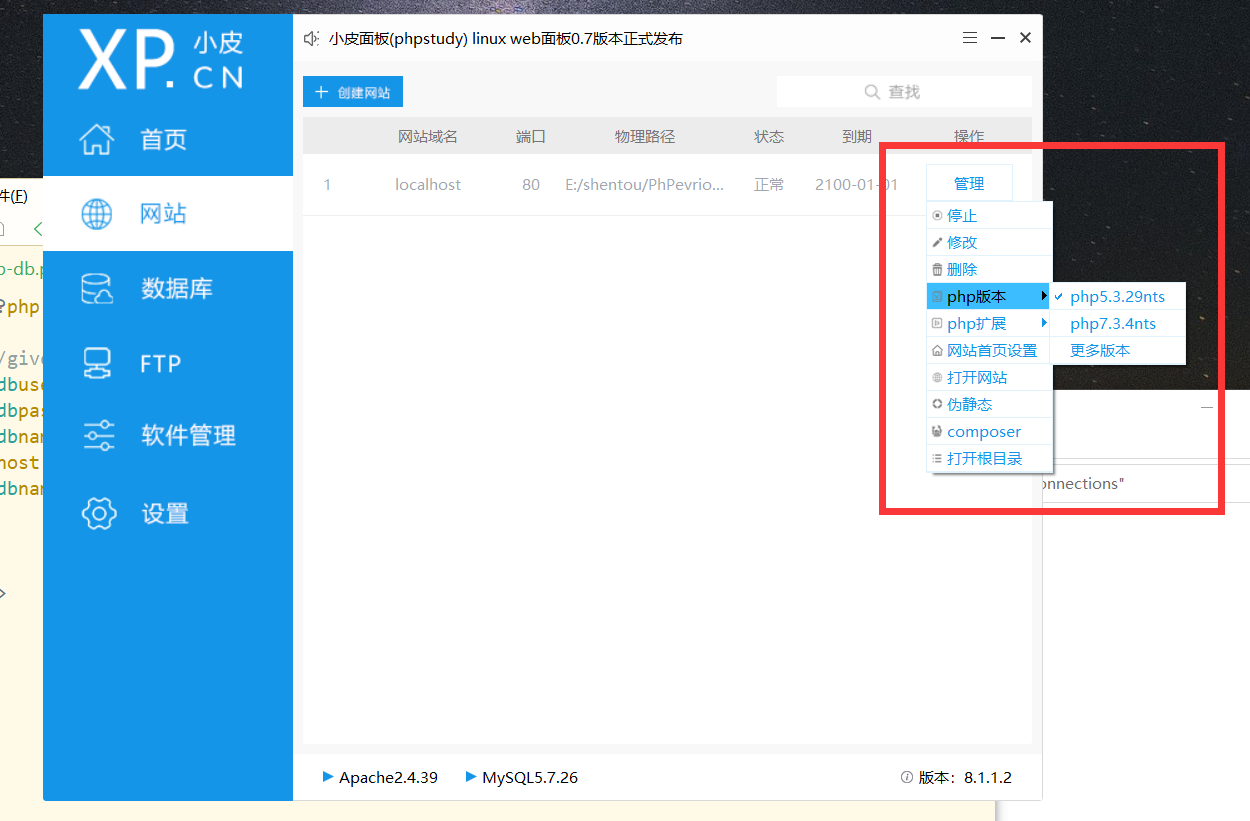
Task: Minimize the phpstudy panel window
Action: [x=998, y=38]
